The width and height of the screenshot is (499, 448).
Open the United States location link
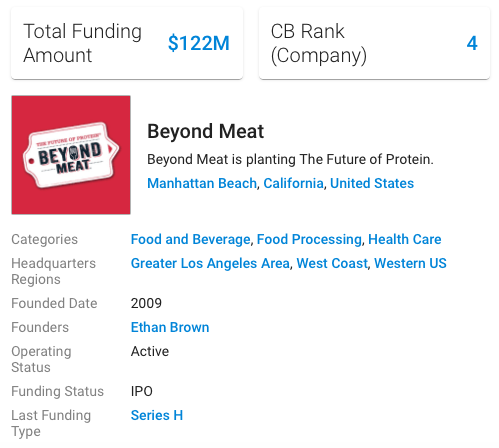coord(372,183)
